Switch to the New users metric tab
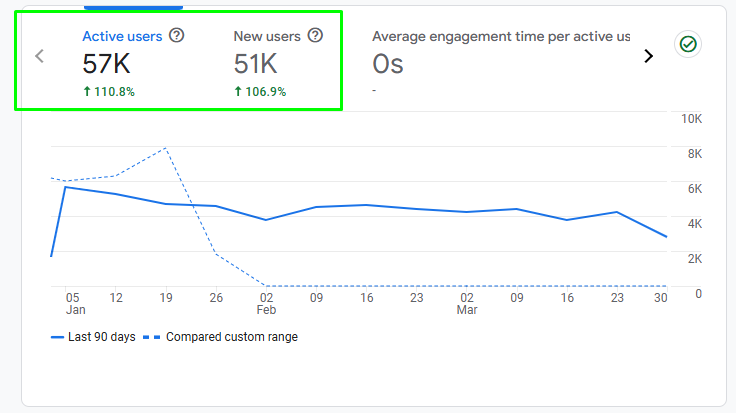The height and width of the screenshot is (413, 736). [268, 37]
